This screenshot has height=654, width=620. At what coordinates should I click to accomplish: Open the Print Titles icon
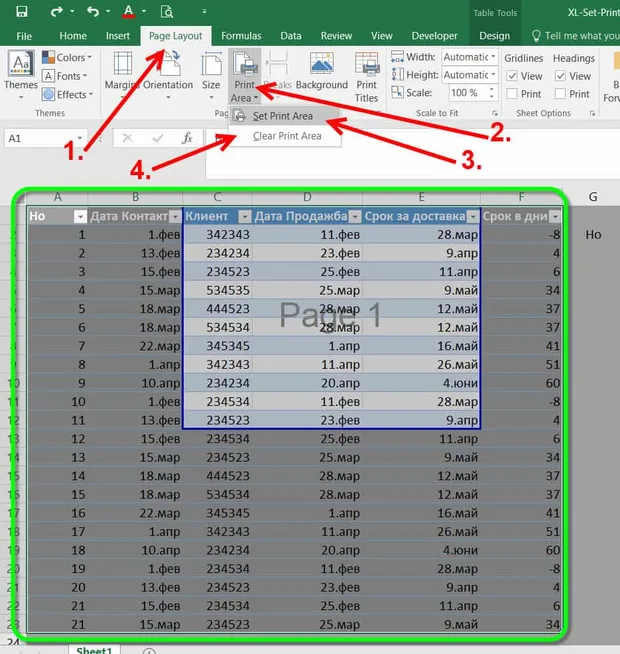[367, 64]
